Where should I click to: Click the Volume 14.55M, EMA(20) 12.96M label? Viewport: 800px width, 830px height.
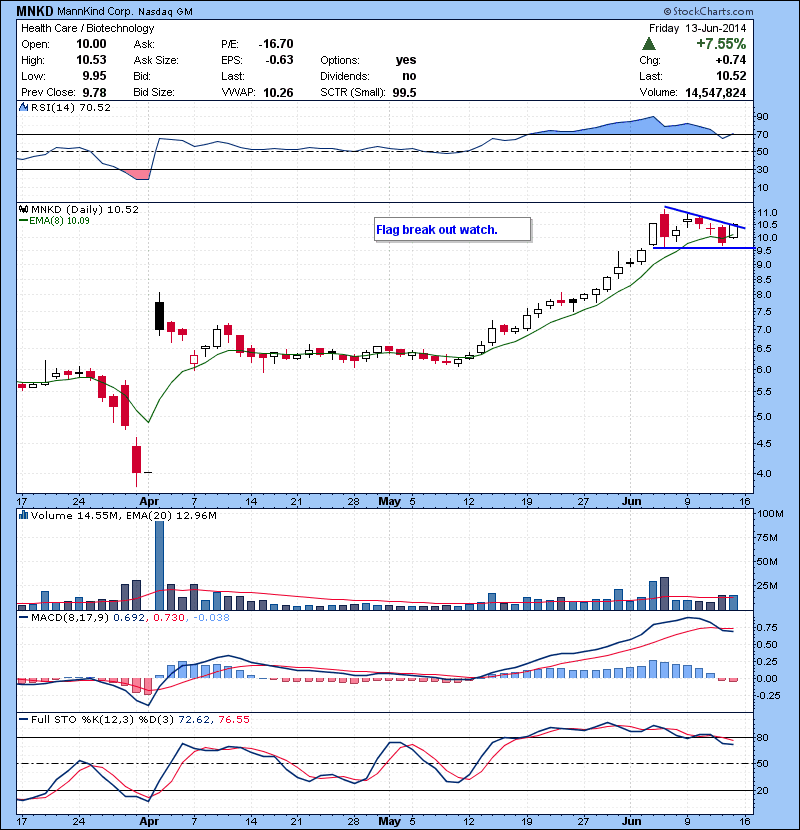click(x=124, y=516)
